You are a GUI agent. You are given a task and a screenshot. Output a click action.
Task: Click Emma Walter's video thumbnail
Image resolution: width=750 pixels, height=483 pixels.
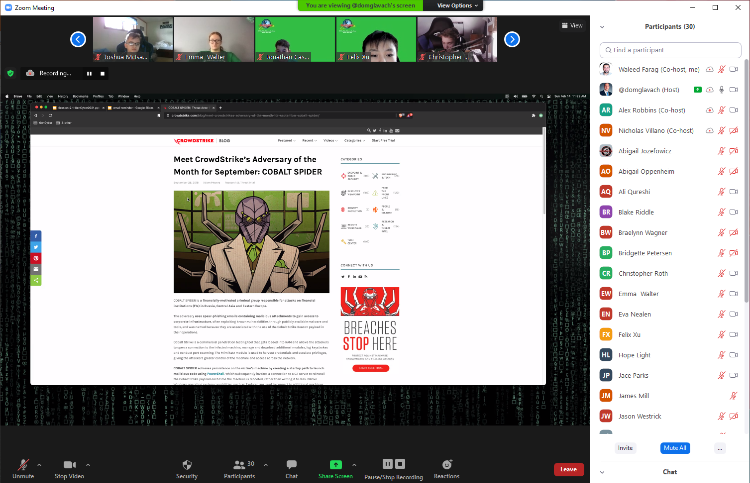[214, 39]
